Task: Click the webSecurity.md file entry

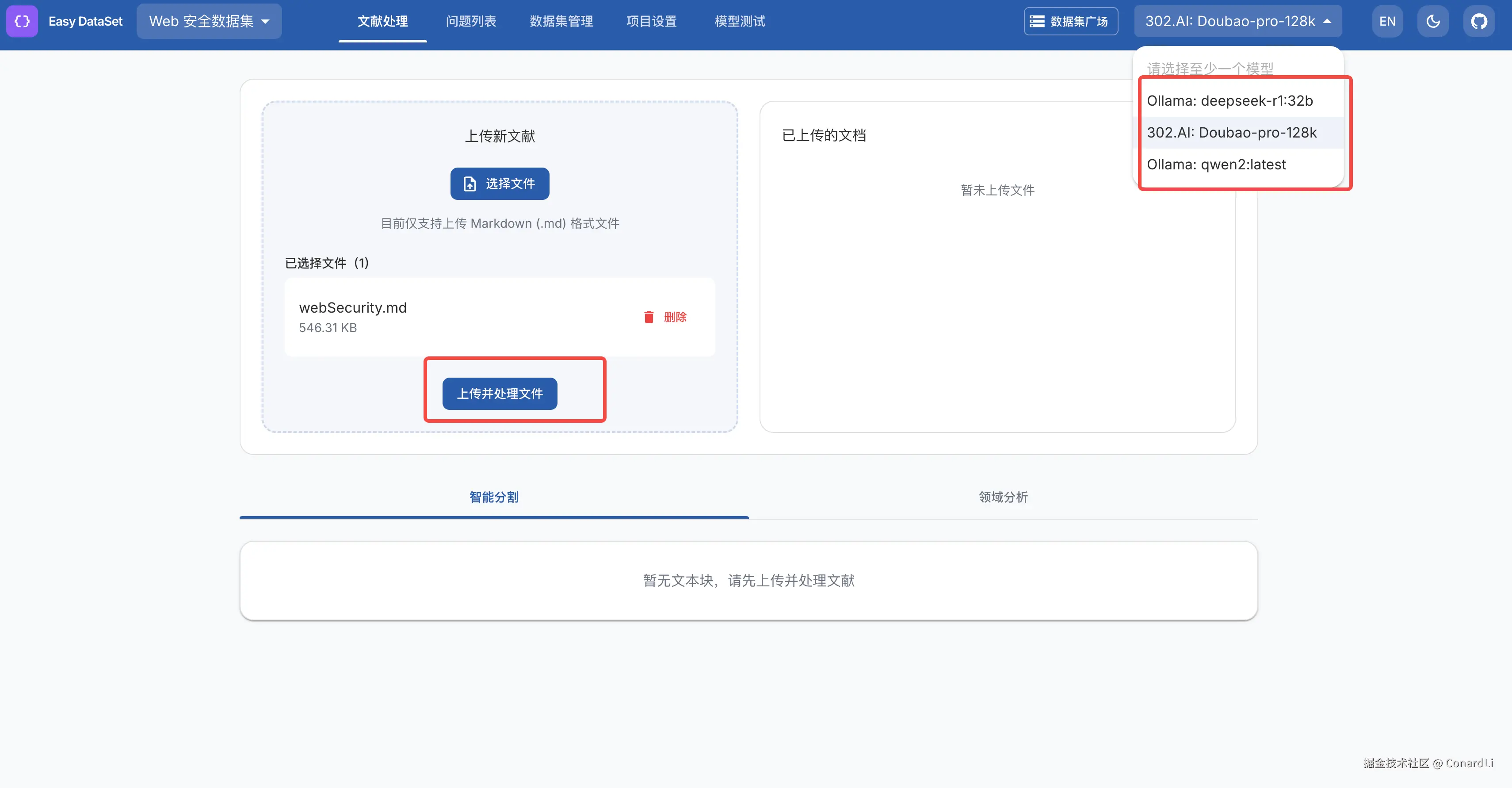Action: 353,308
